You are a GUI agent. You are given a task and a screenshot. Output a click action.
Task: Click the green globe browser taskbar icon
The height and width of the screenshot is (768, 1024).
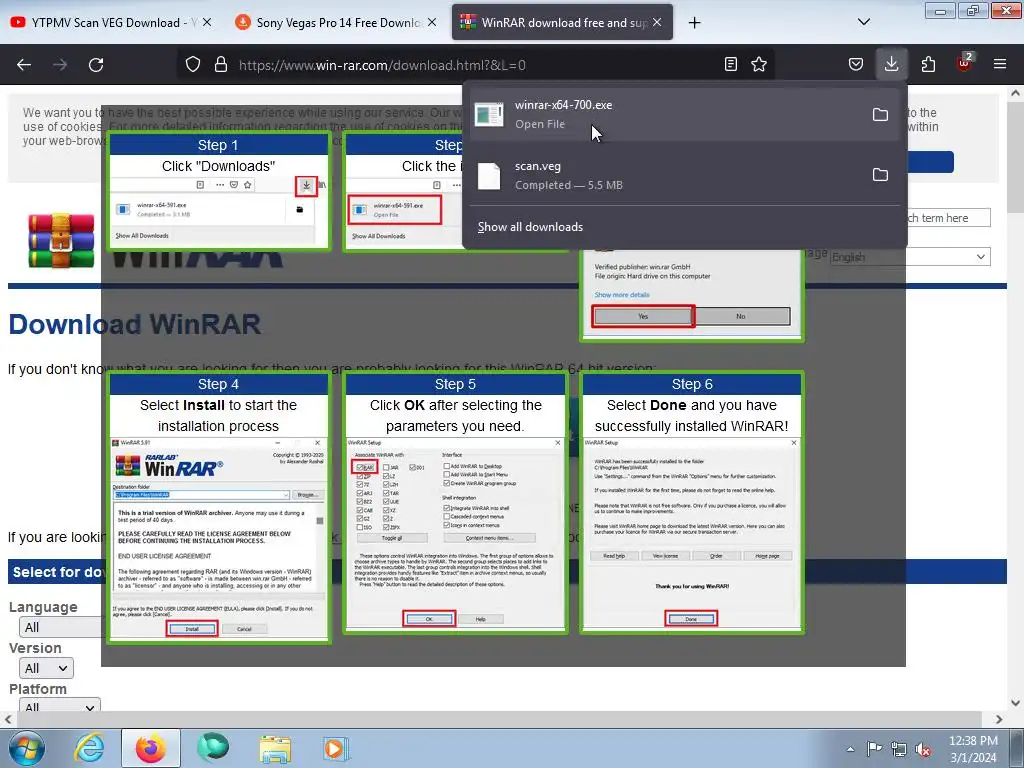click(x=213, y=748)
